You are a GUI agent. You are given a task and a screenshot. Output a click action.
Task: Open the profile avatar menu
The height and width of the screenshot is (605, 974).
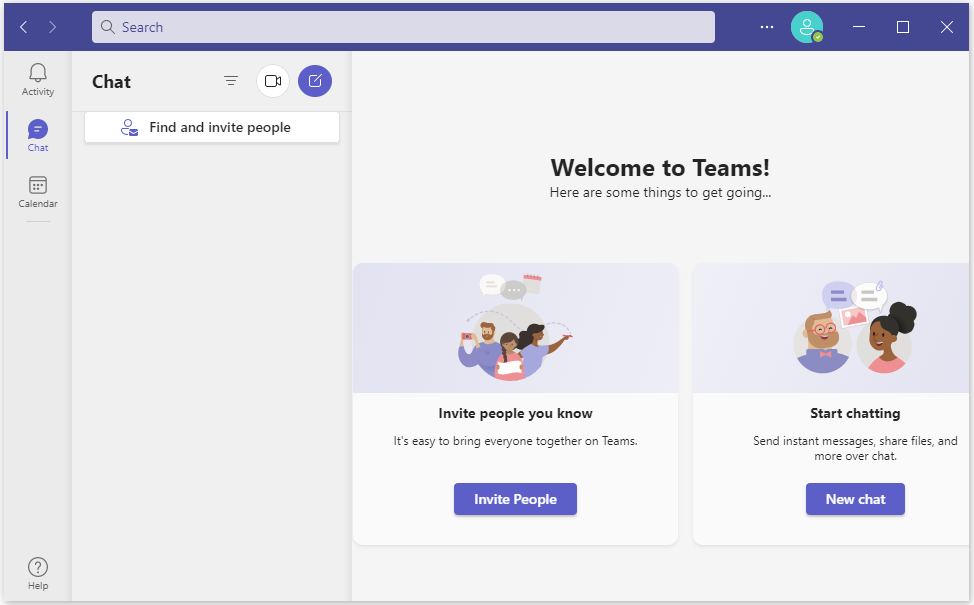(x=807, y=27)
